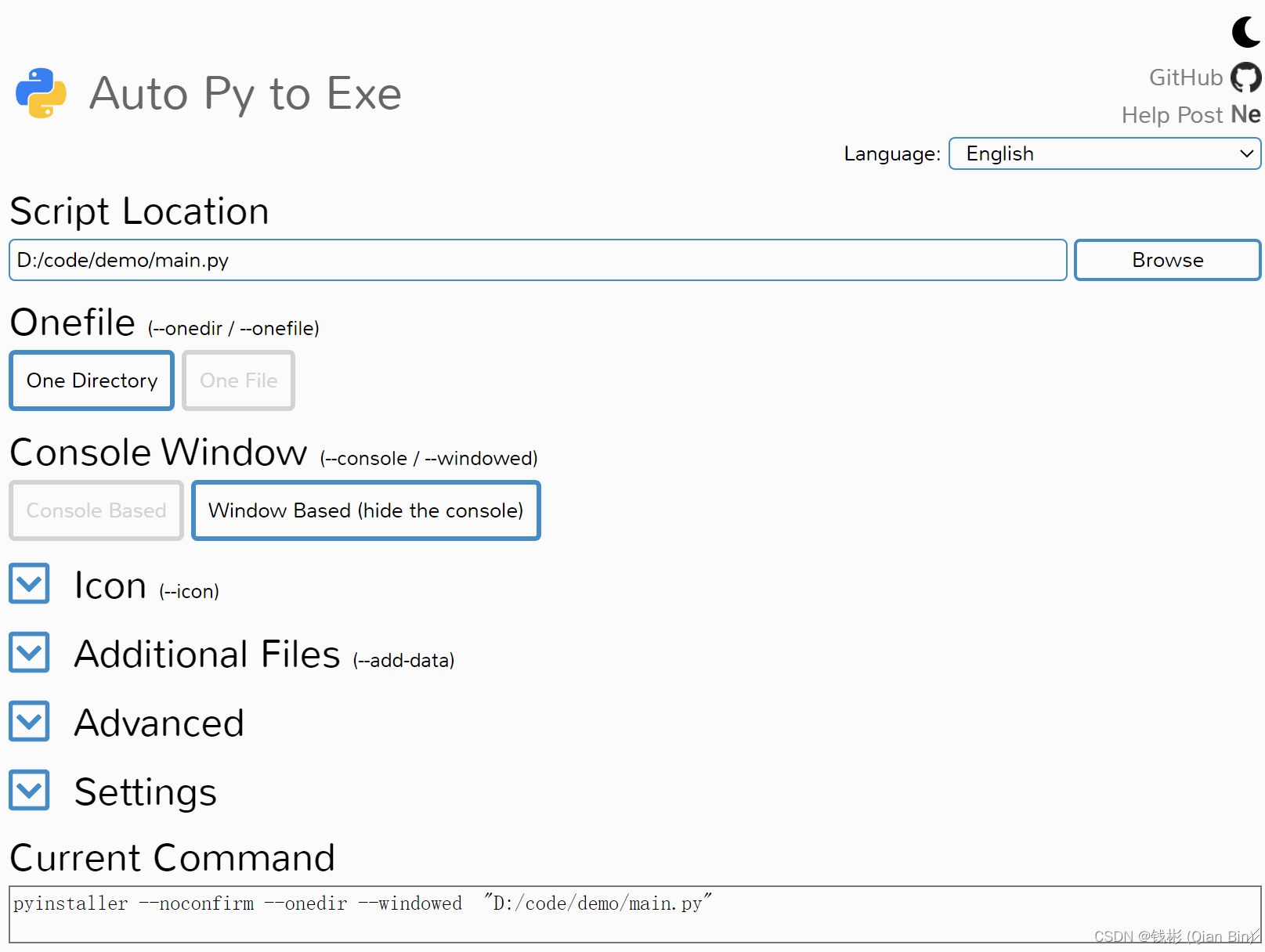Select Window Based hide console option
This screenshot has width=1265, height=952.
click(x=365, y=510)
